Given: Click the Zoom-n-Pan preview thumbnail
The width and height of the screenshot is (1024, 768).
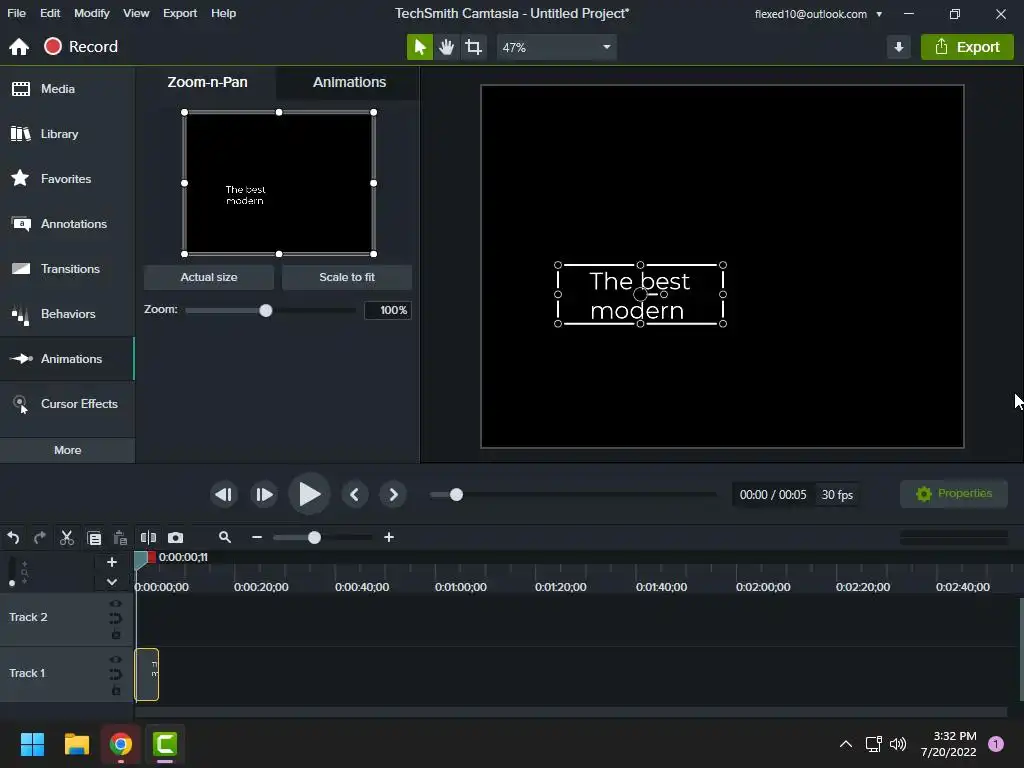Looking at the screenshot, I should tap(279, 183).
